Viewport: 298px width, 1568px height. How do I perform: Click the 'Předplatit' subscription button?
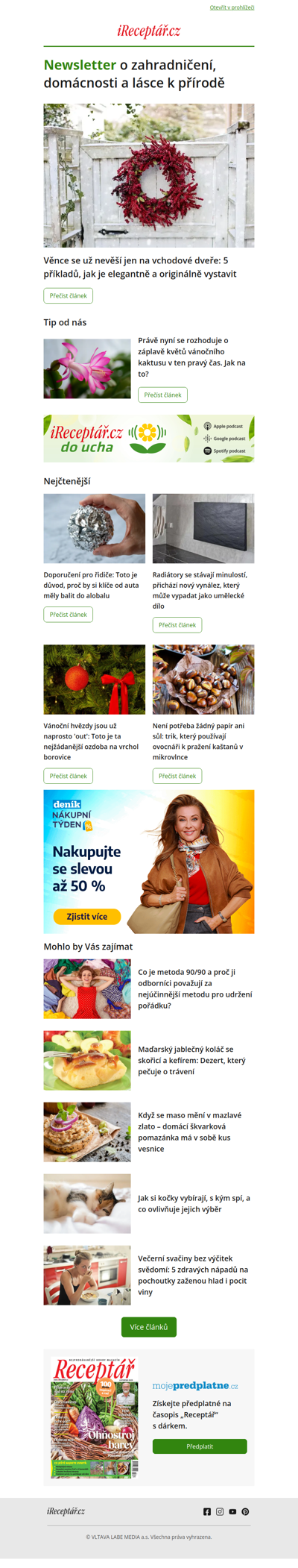click(200, 1446)
